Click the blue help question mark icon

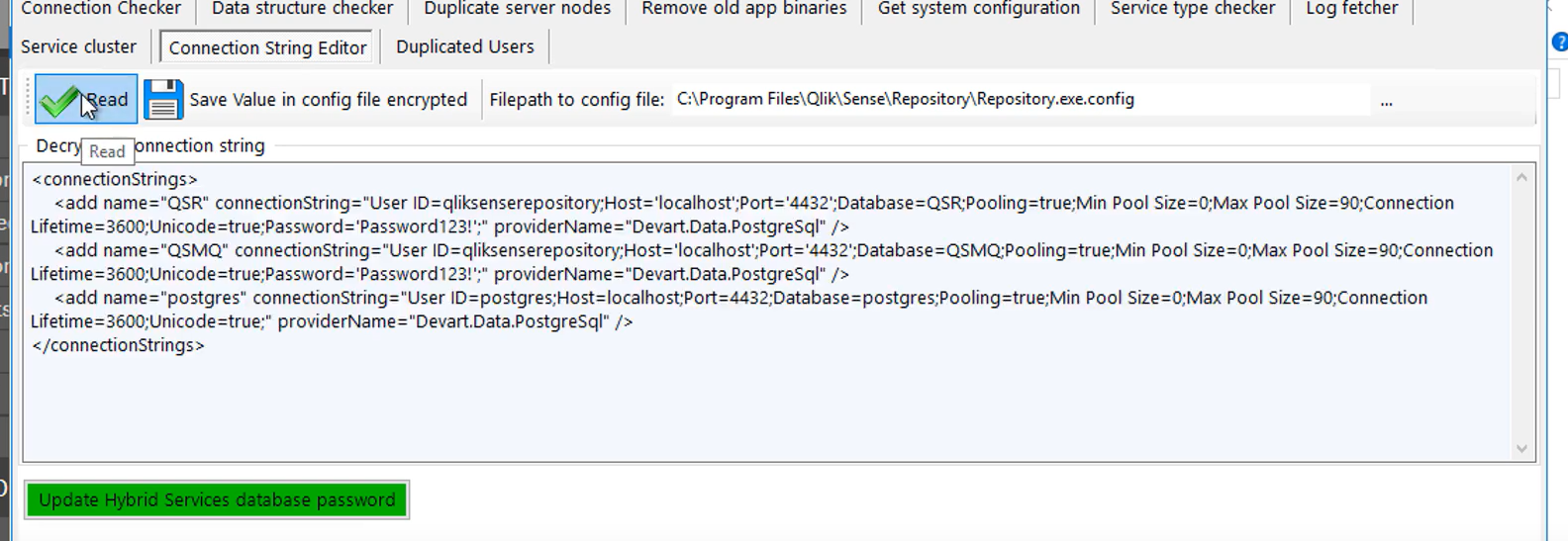pyautogui.click(x=1560, y=43)
